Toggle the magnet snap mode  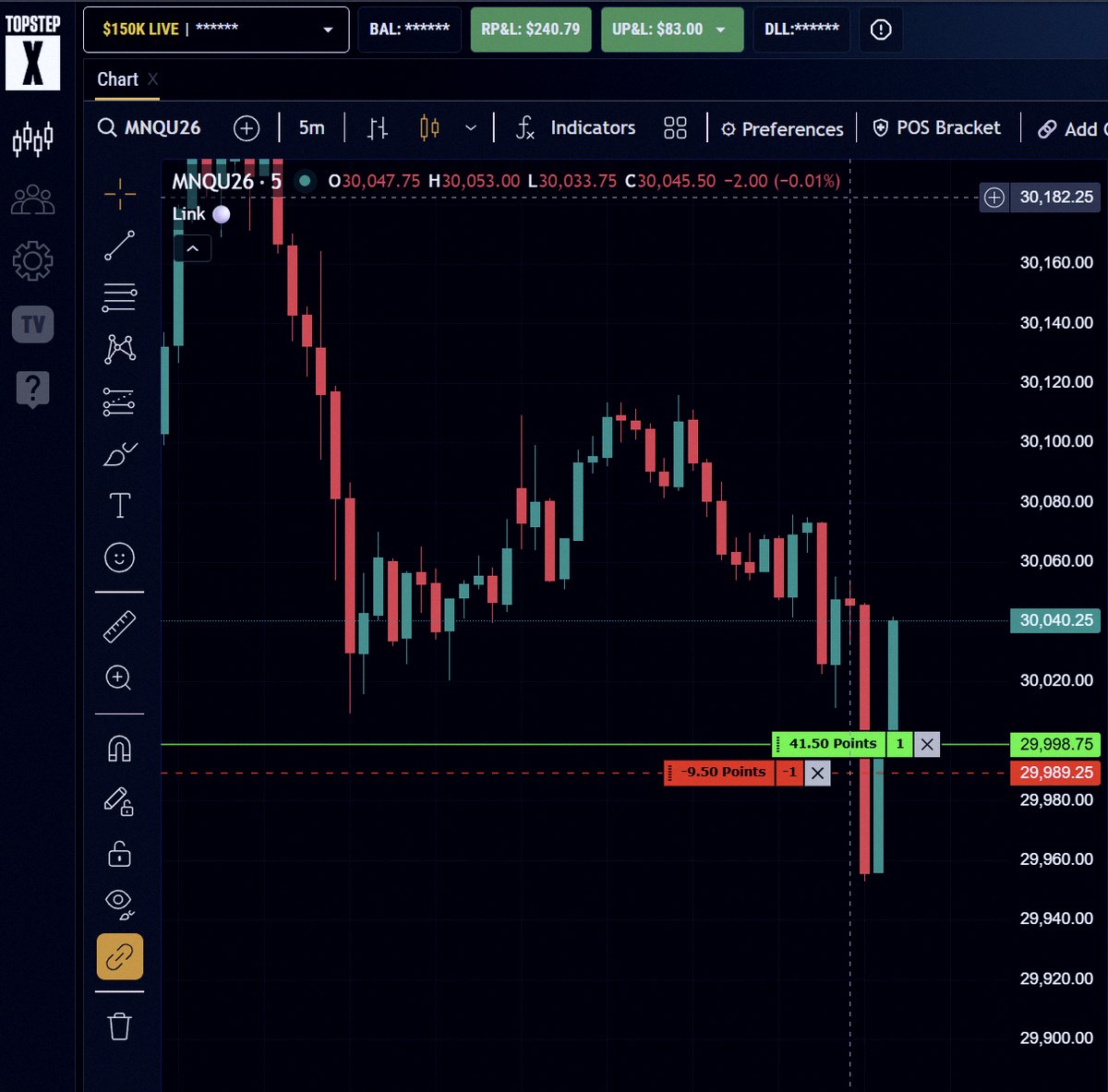119,748
